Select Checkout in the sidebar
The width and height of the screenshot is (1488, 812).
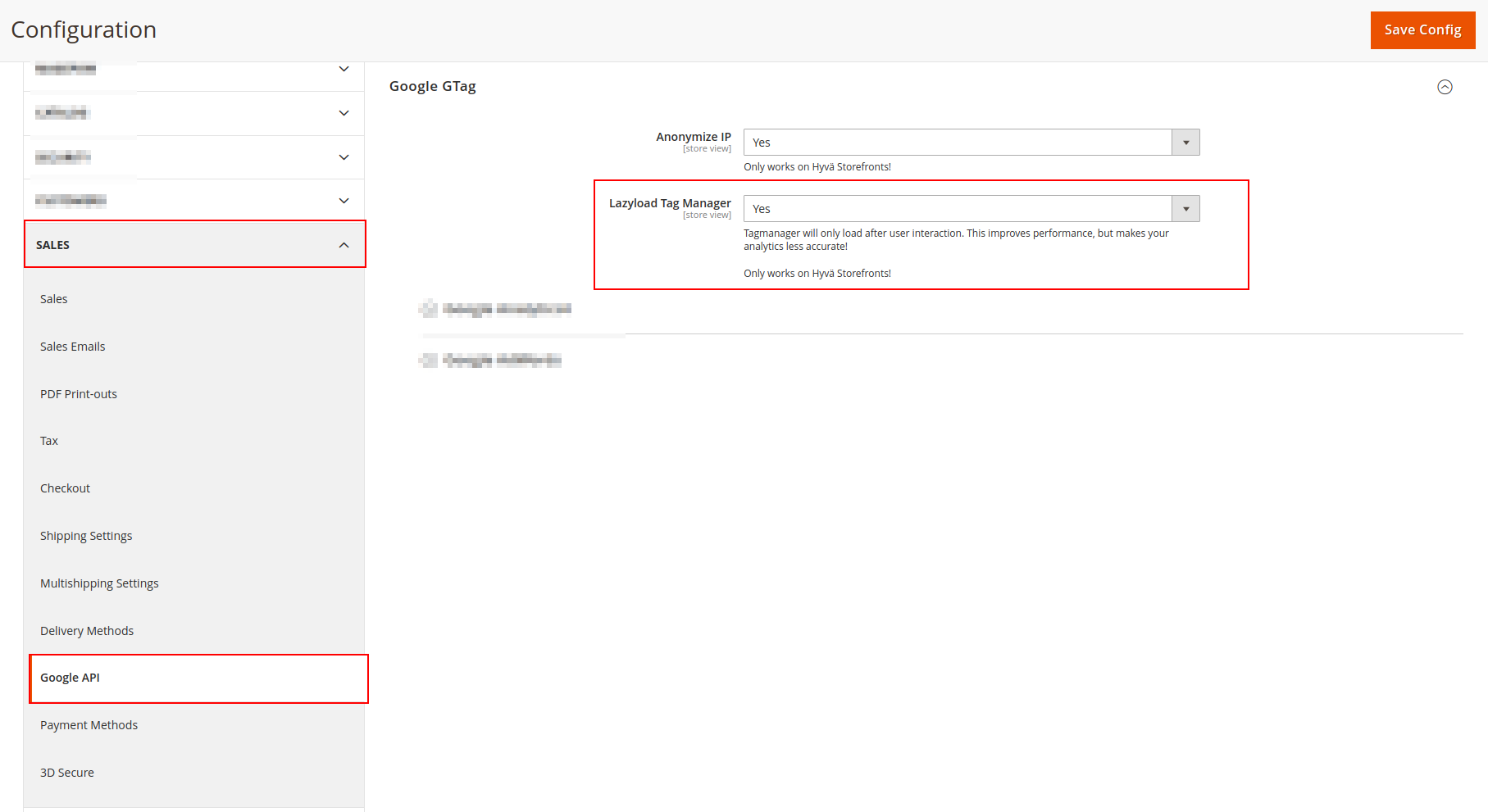pyautogui.click(x=66, y=488)
